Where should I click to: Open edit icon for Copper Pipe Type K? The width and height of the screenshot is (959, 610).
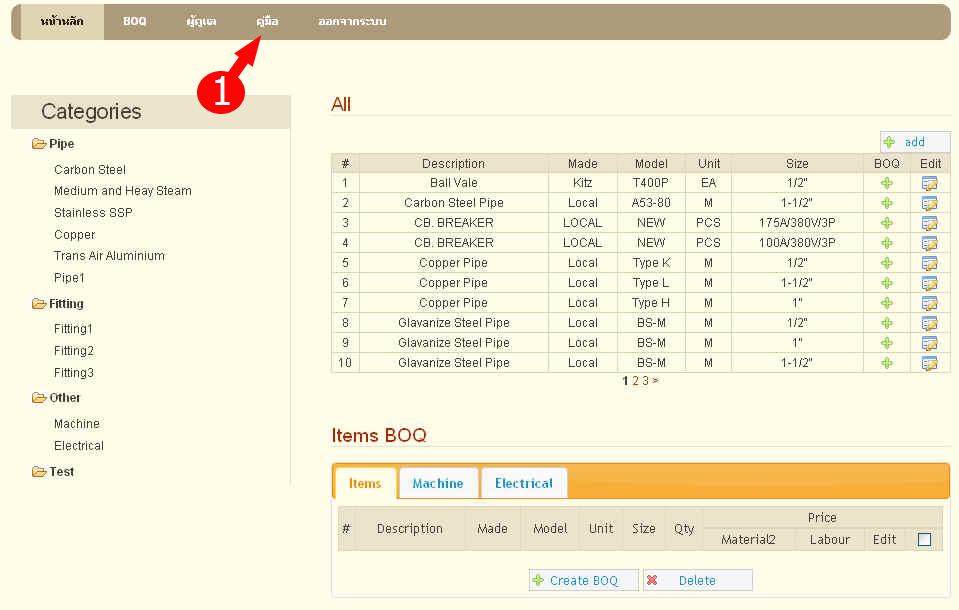coord(929,263)
